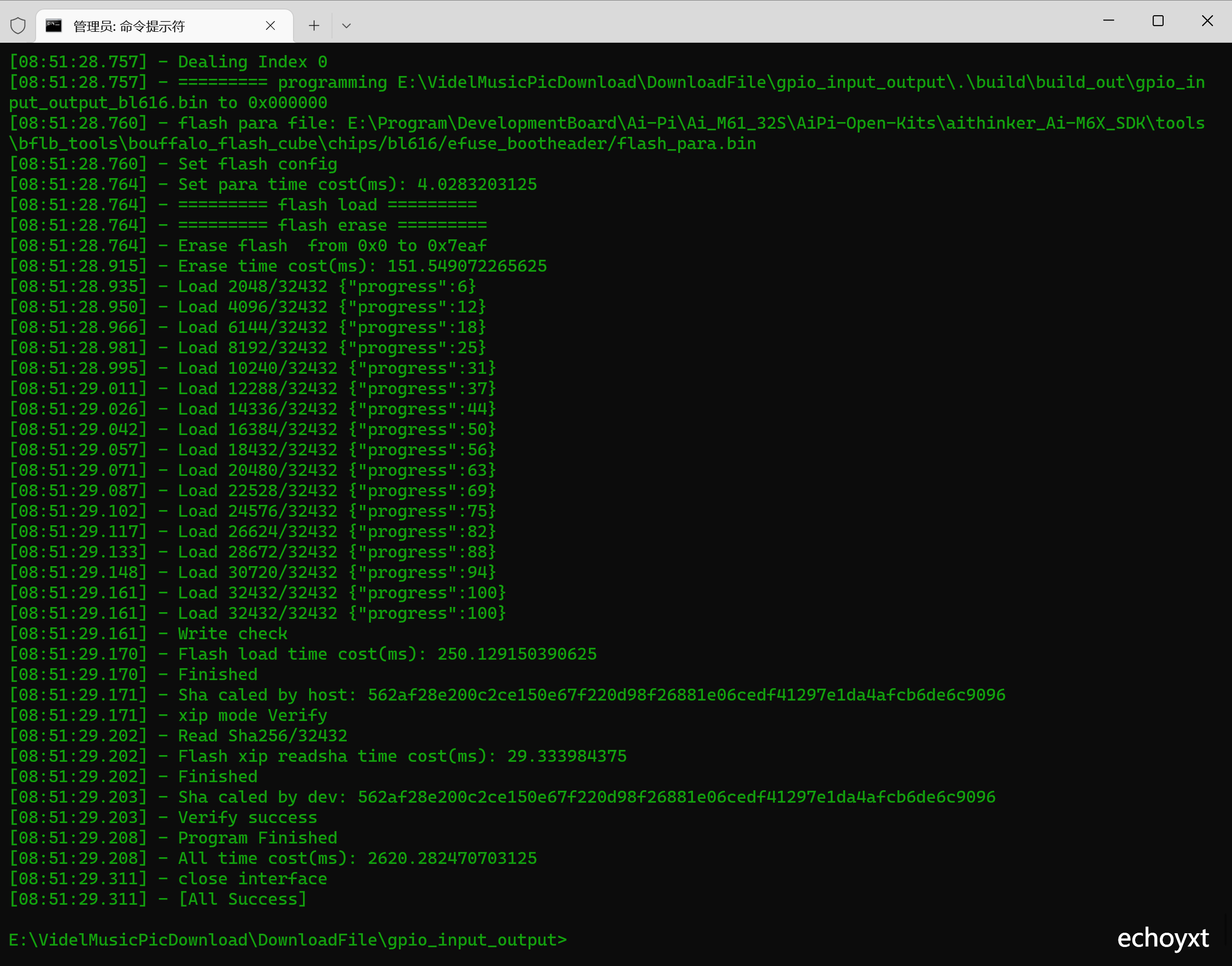Click the 'Load 4096/32432' progress 12 line

(x=248, y=306)
